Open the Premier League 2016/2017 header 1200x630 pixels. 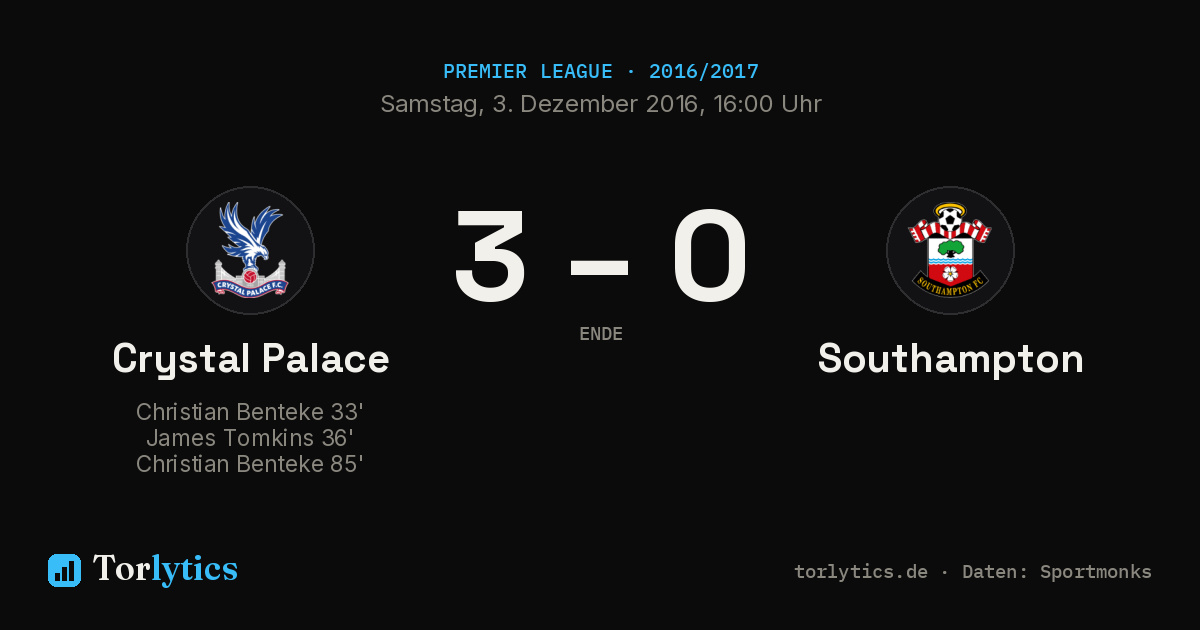[601, 72]
